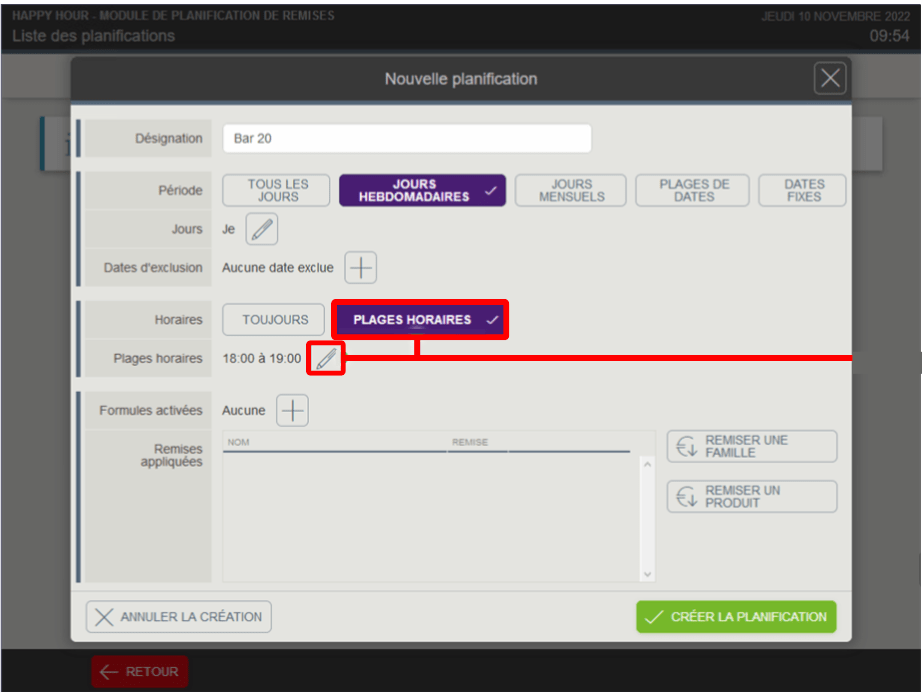Click the Désignation text field
This screenshot has width=922, height=696.
click(x=407, y=138)
